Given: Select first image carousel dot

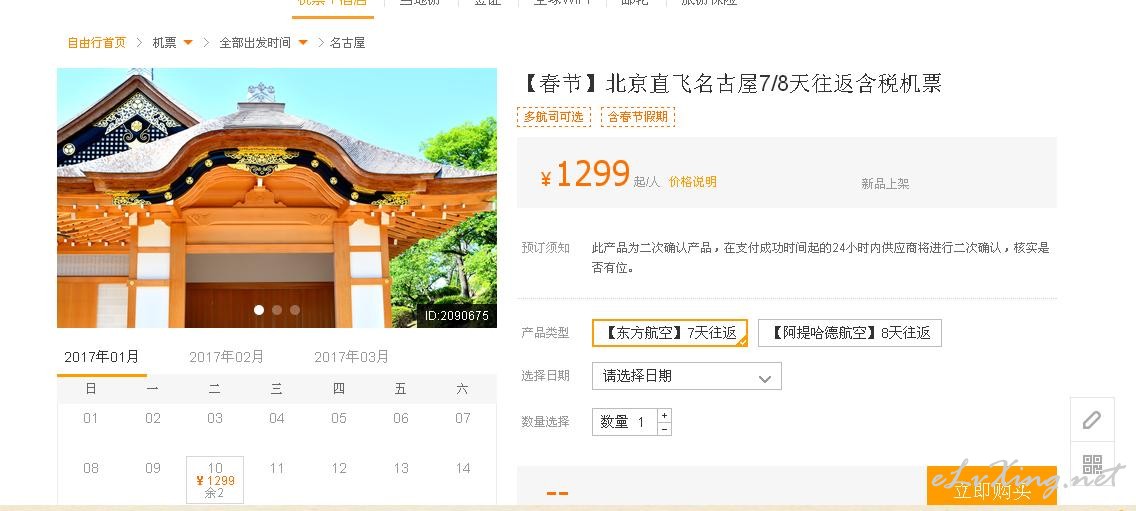Looking at the screenshot, I should [259, 309].
